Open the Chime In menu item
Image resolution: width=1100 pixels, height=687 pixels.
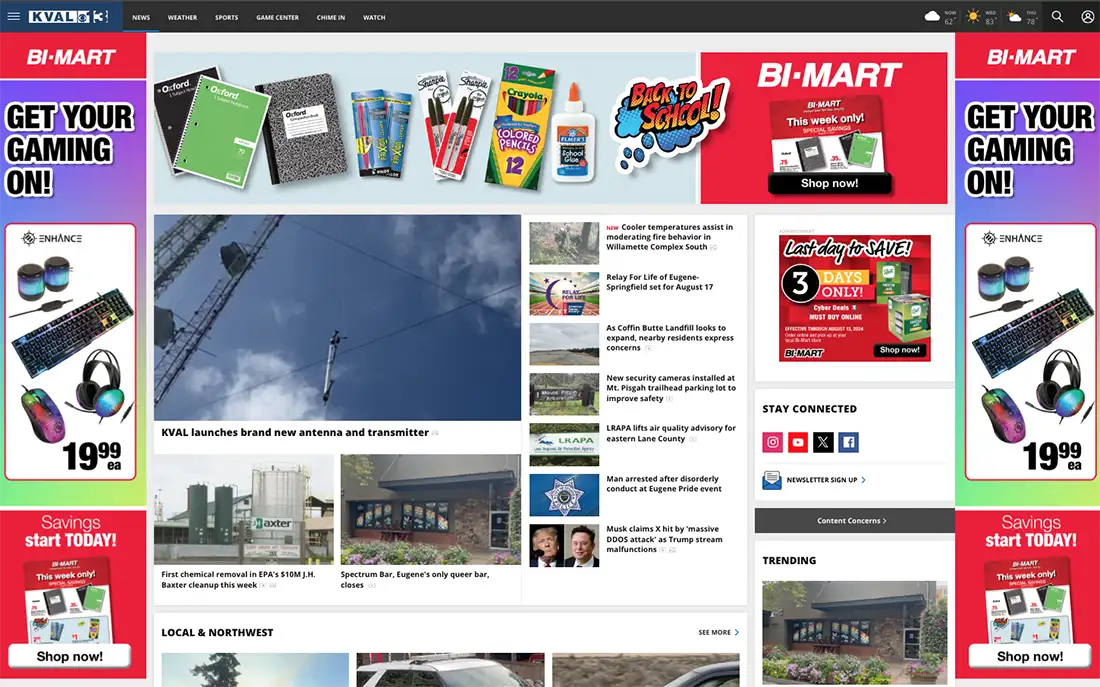(330, 18)
